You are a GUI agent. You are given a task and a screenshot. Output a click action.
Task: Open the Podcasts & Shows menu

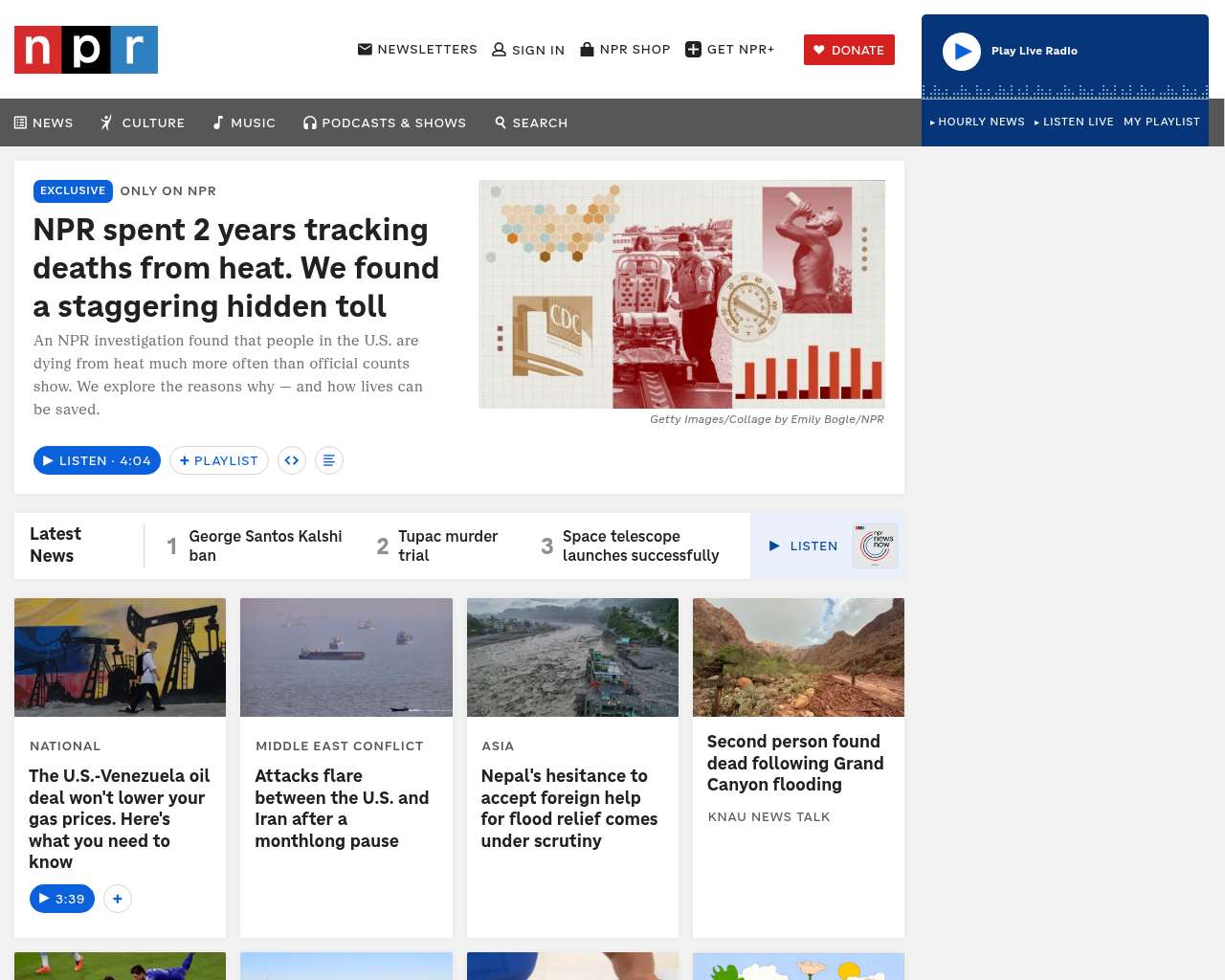point(385,122)
